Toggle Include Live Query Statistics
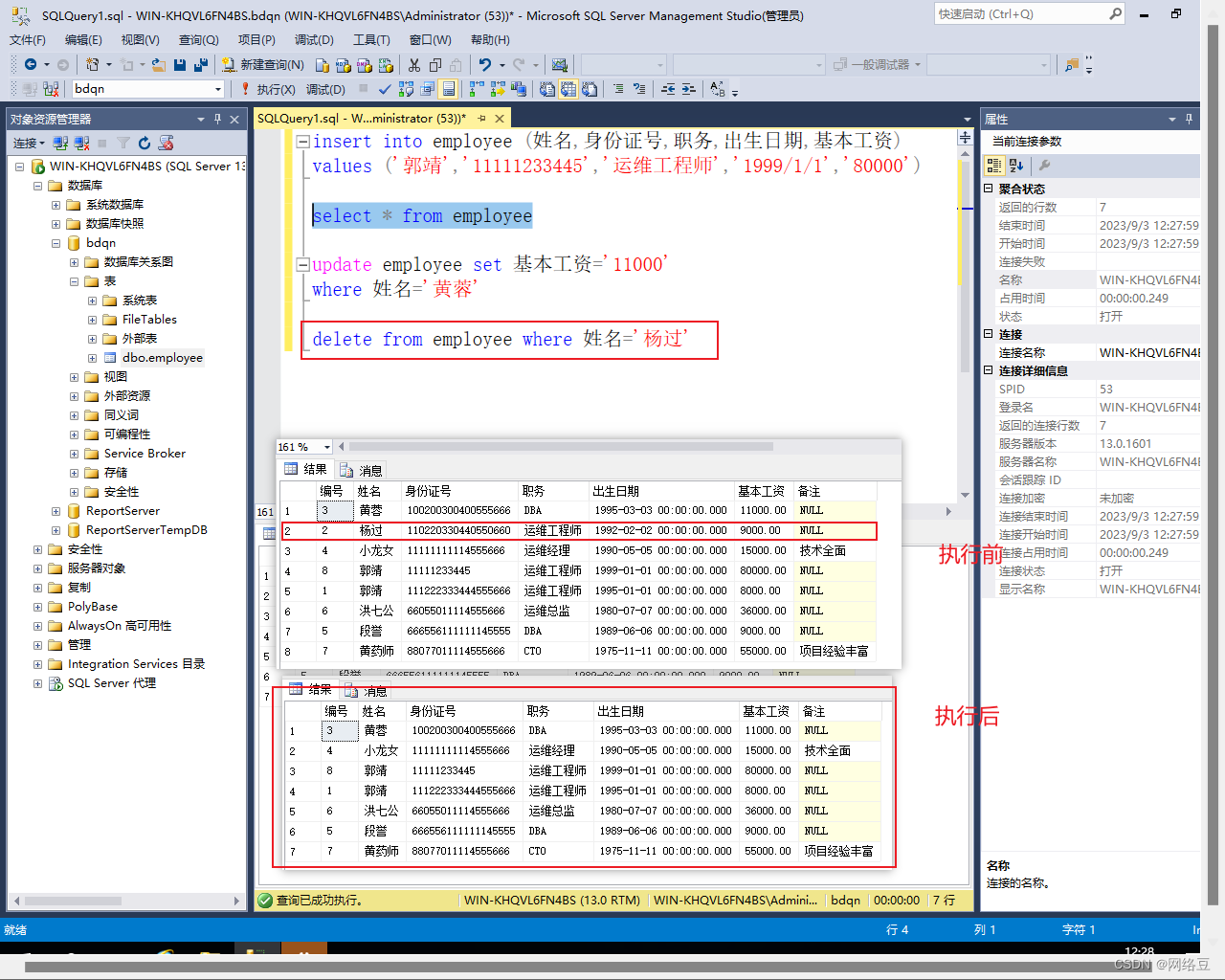The height and width of the screenshot is (980, 1225). pyautogui.click(x=498, y=89)
